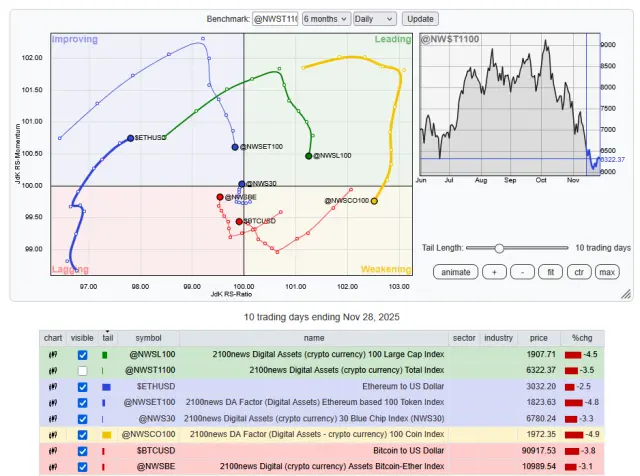Viewport: 640px width, 476px height.
Task: Sort table by %chg column
Action: pyautogui.click(x=582, y=338)
